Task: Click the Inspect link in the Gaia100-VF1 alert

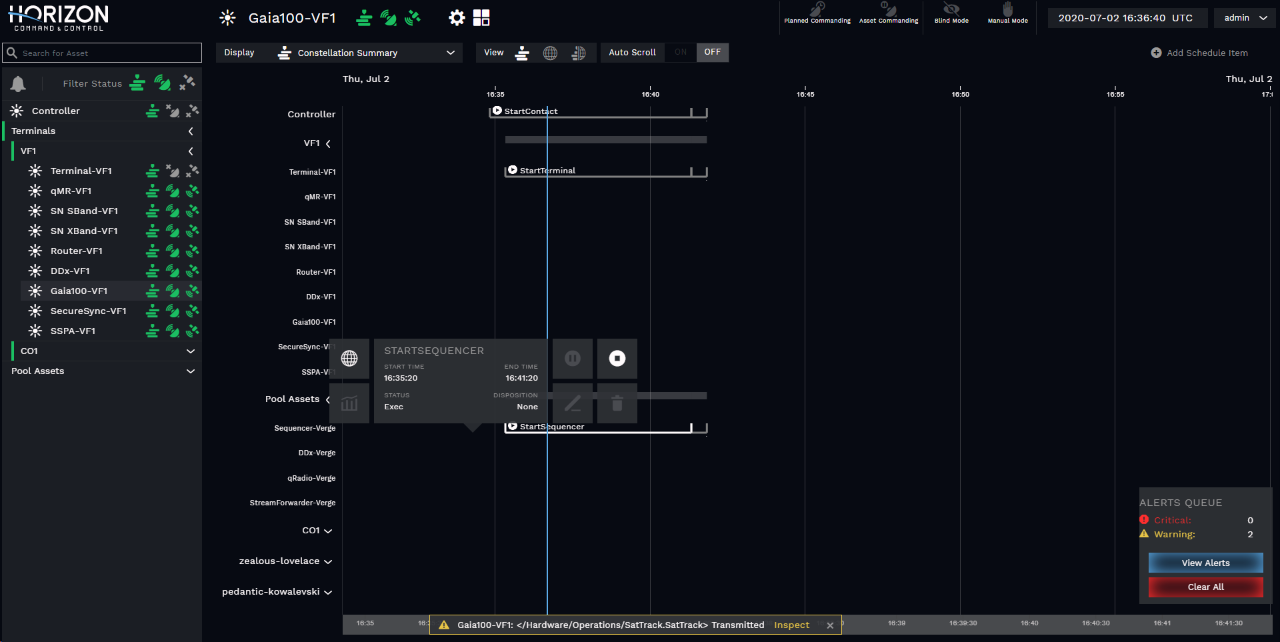Action: click(x=791, y=624)
